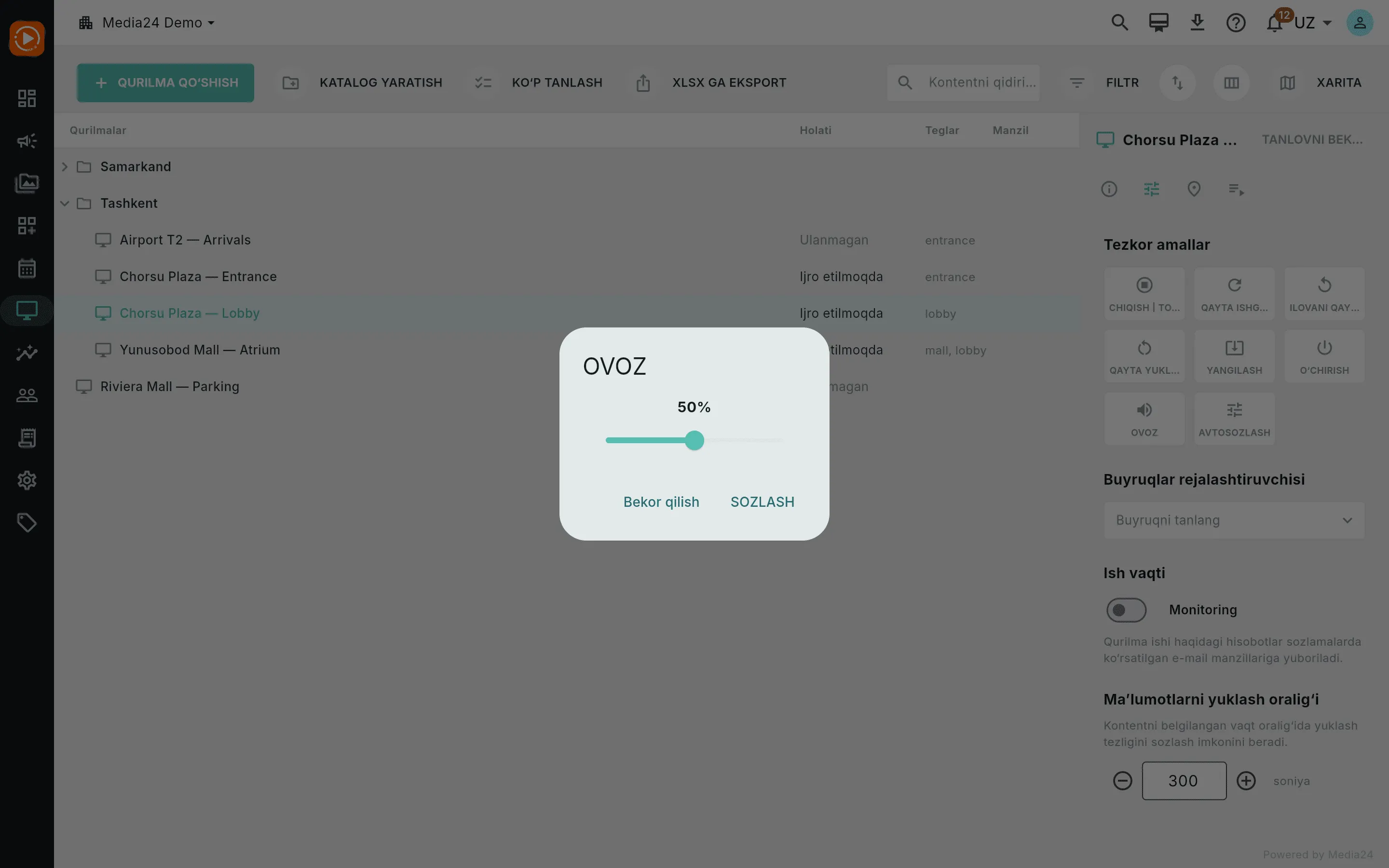The width and height of the screenshot is (1389, 868).
Task: Click SOZLASH in the volume dialog
Action: 762,502
